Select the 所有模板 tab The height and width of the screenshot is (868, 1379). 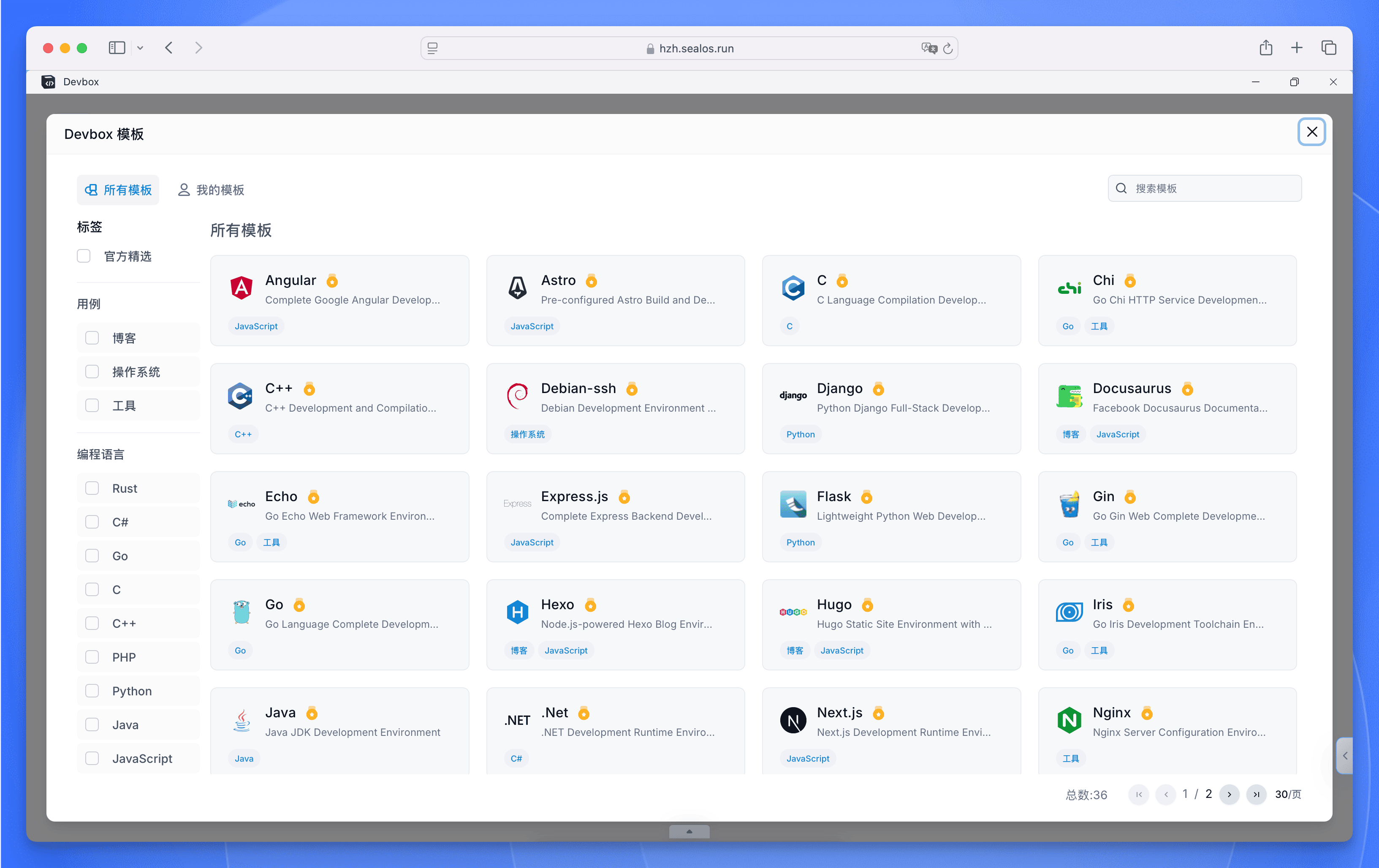click(118, 190)
